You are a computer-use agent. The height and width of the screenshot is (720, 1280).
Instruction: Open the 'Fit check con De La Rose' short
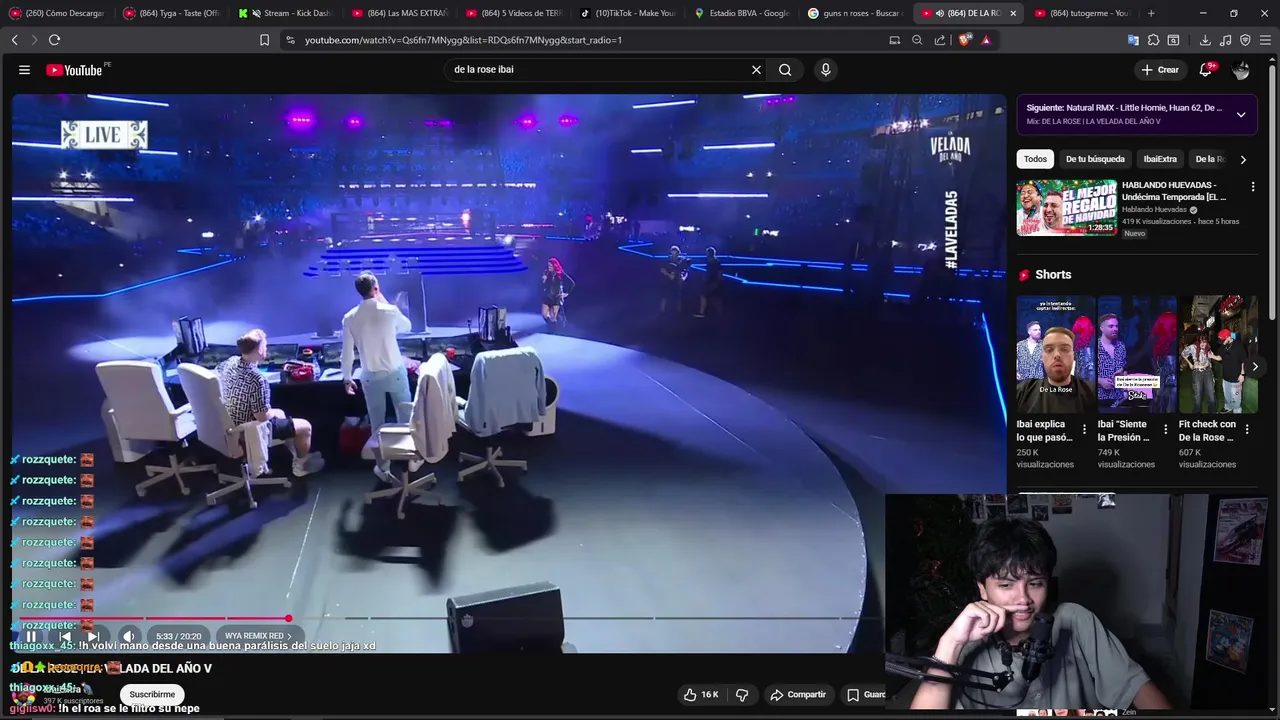1218,354
